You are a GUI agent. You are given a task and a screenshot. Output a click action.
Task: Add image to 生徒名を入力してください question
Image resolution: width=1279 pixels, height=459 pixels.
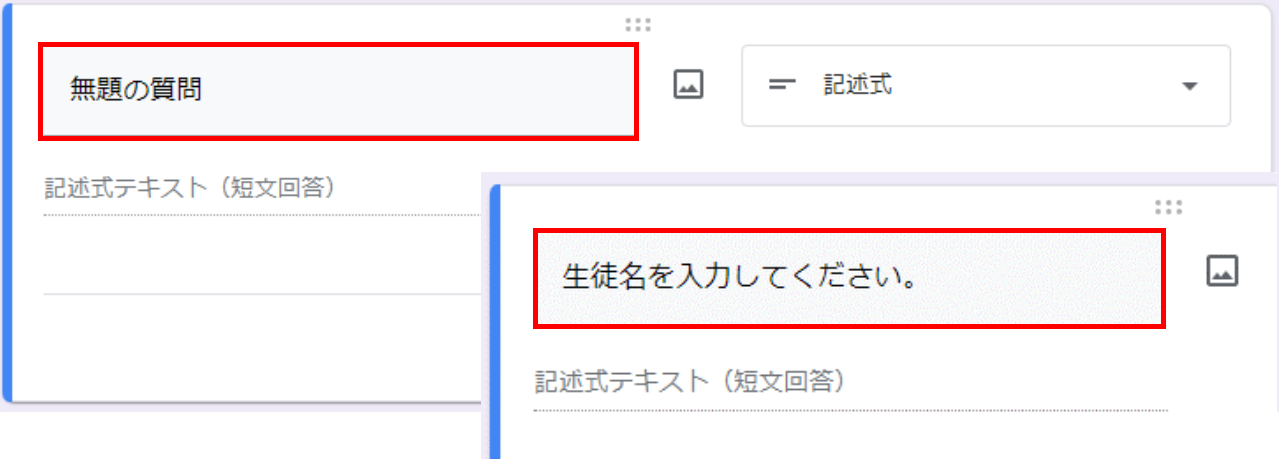(x=1223, y=271)
